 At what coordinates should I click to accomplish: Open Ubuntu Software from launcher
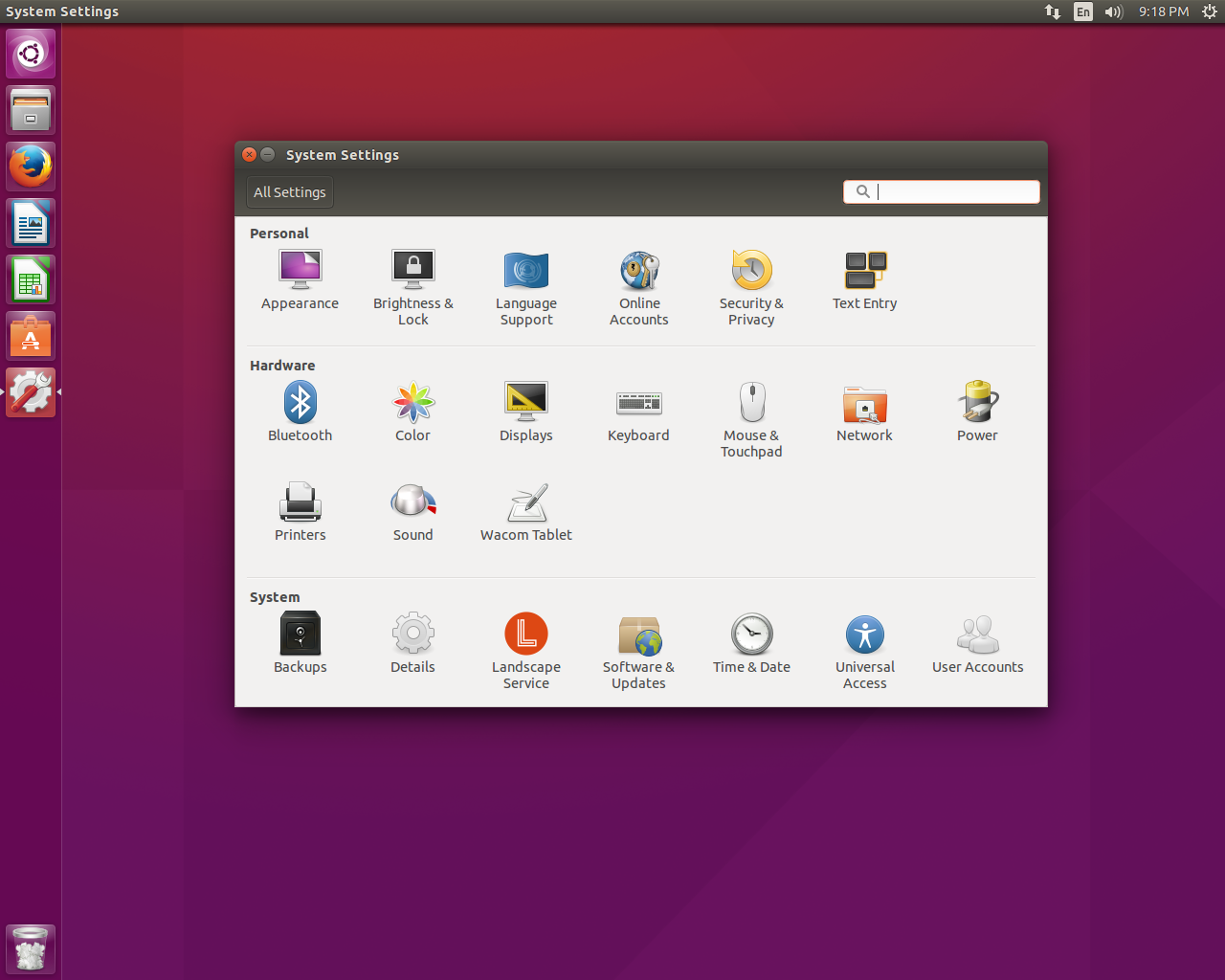point(31,336)
